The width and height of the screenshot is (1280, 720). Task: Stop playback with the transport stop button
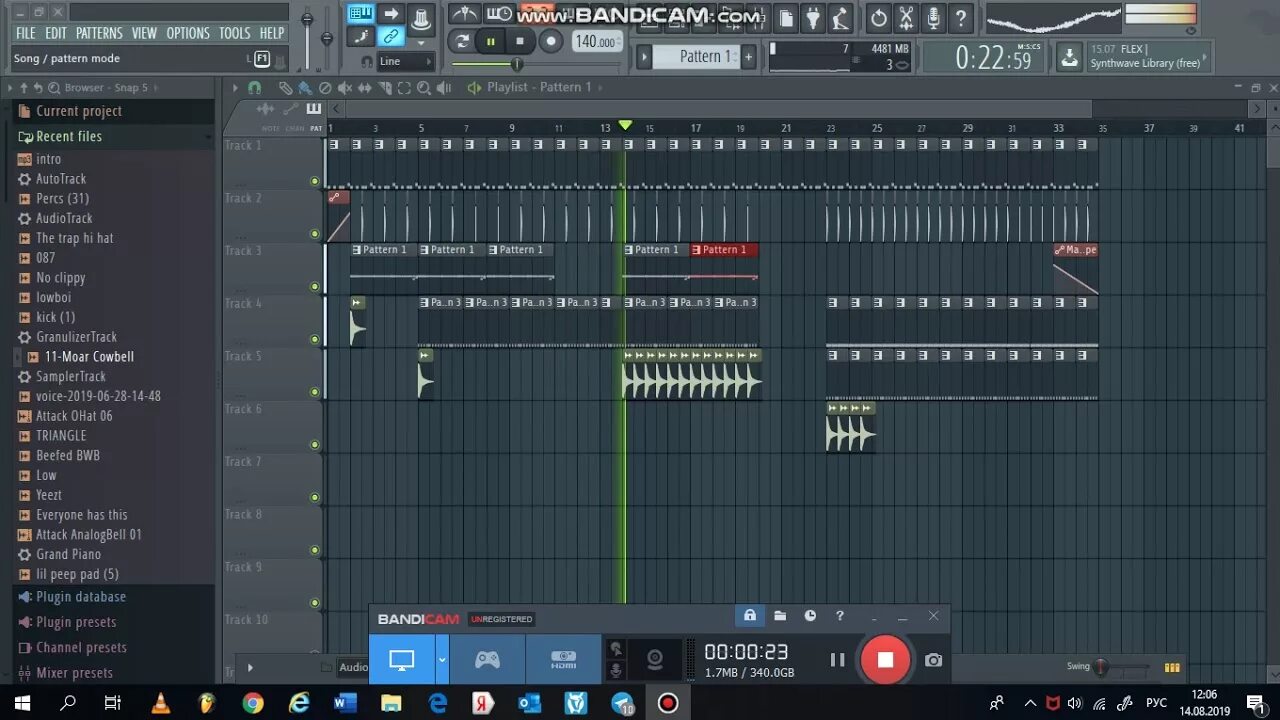(519, 41)
